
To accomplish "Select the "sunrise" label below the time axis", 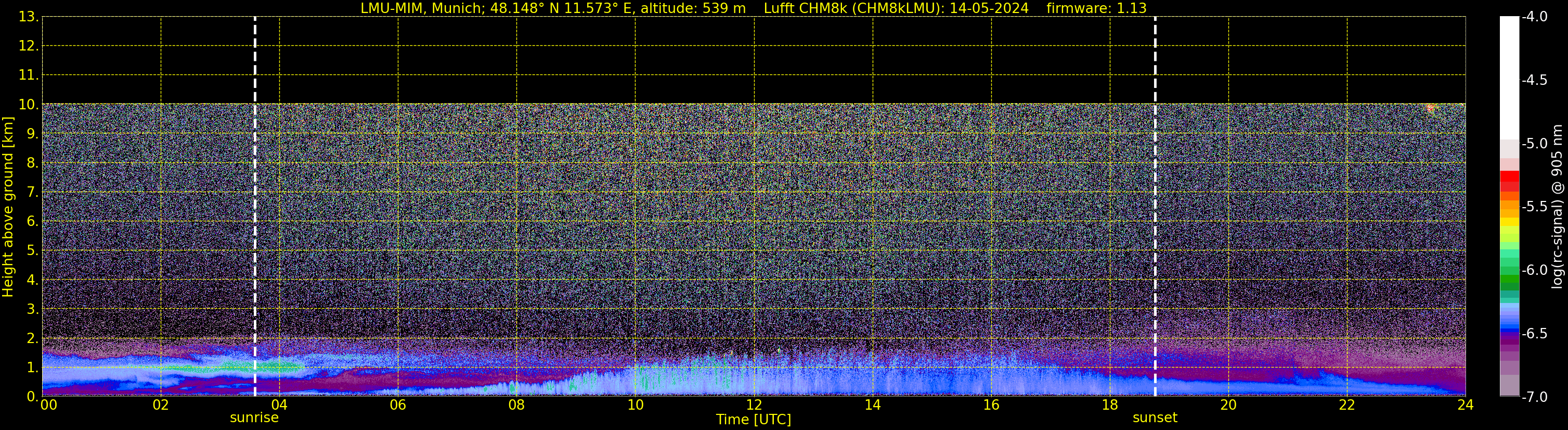I will pyautogui.click(x=254, y=418).
